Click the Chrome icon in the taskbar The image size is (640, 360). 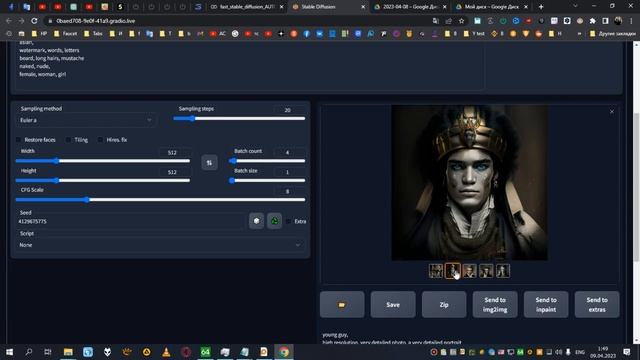tap(284, 352)
